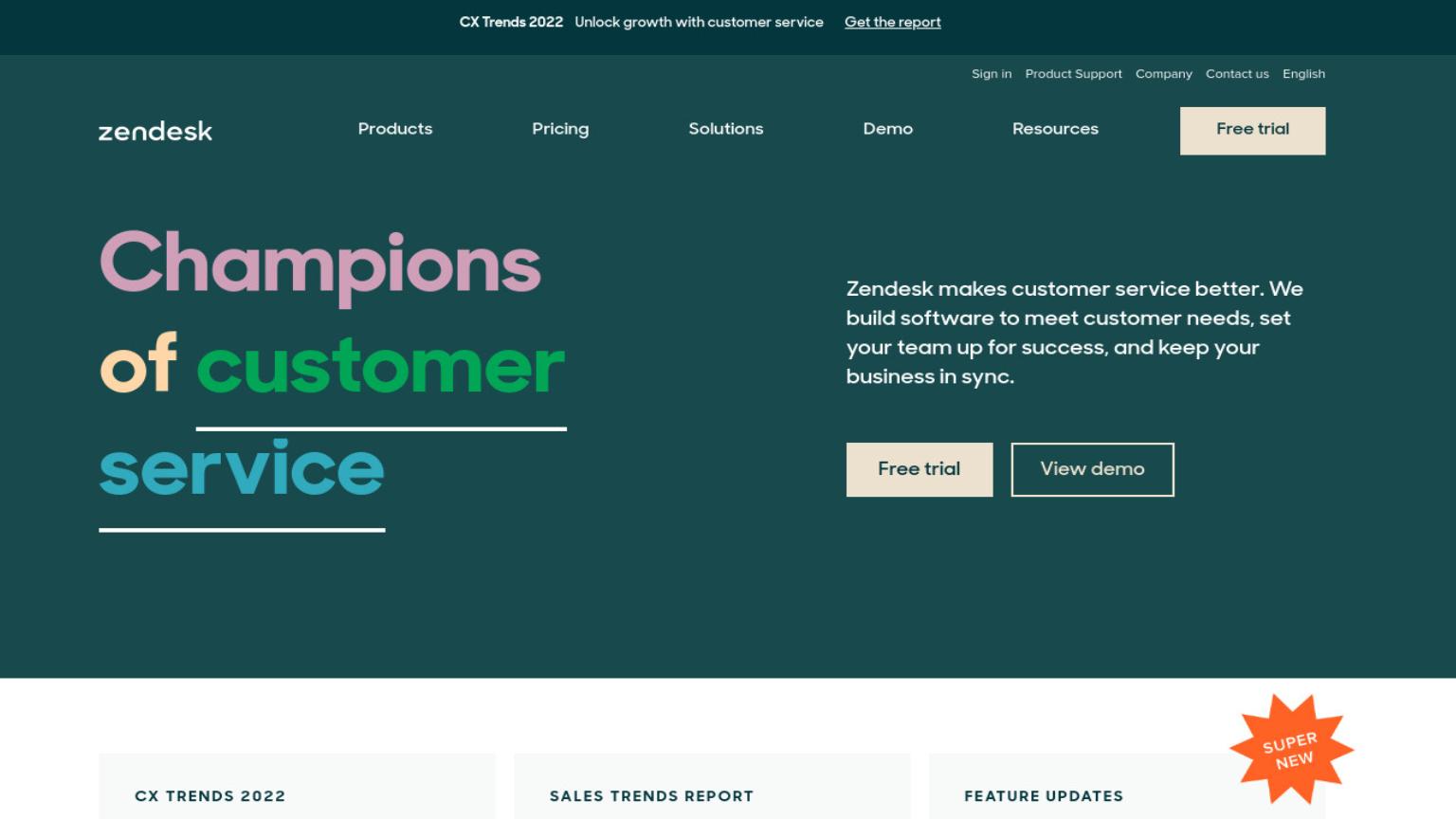Image resolution: width=1456 pixels, height=819 pixels.
Task: Follow the Get the report link
Action: click(x=893, y=22)
